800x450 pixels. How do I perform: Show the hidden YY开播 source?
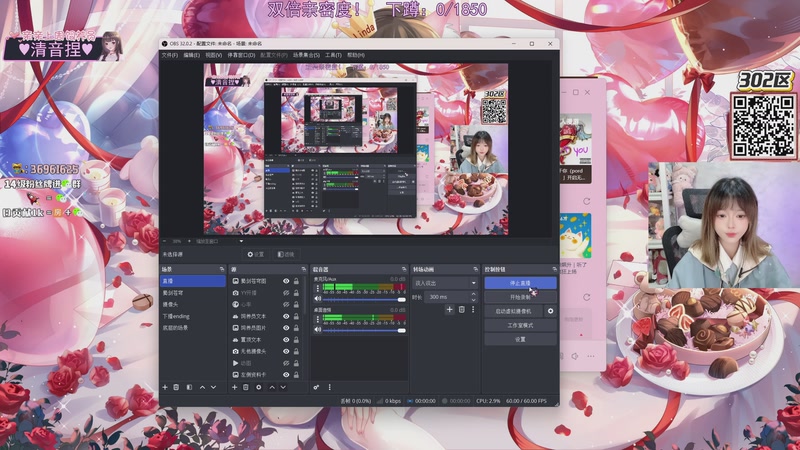[286, 293]
